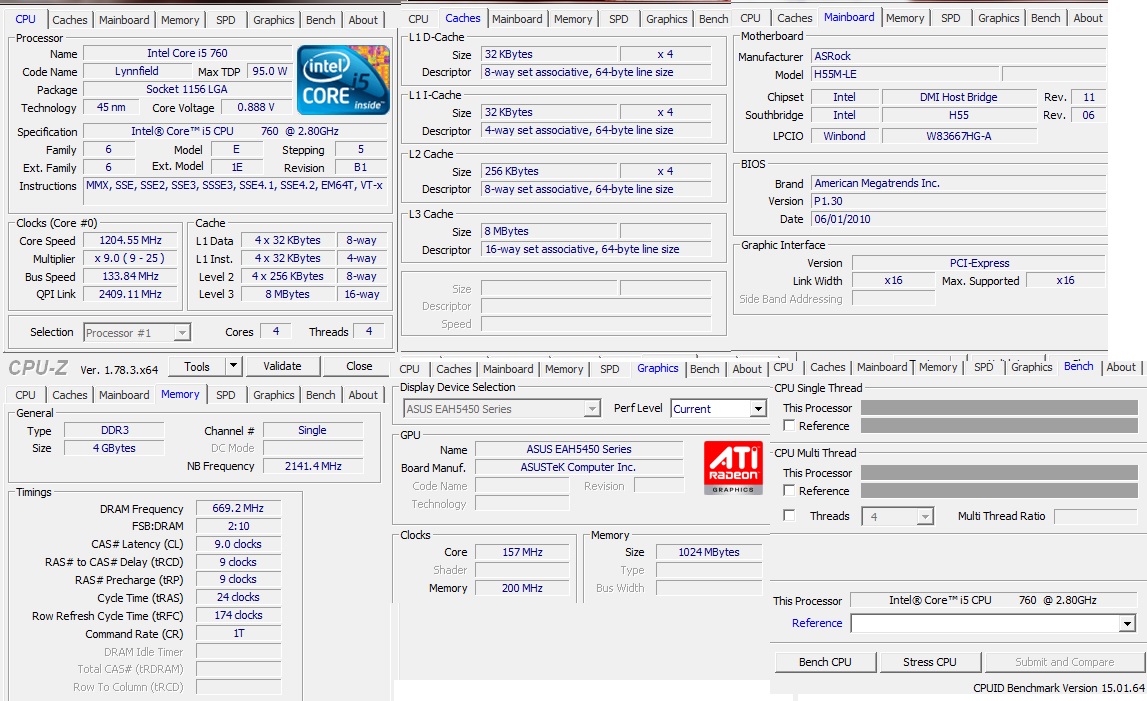Image resolution: width=1147 pixels, height=701 pixels.
Task: Open the Processor #1 selection dropdown
Action: pos(137,333)
